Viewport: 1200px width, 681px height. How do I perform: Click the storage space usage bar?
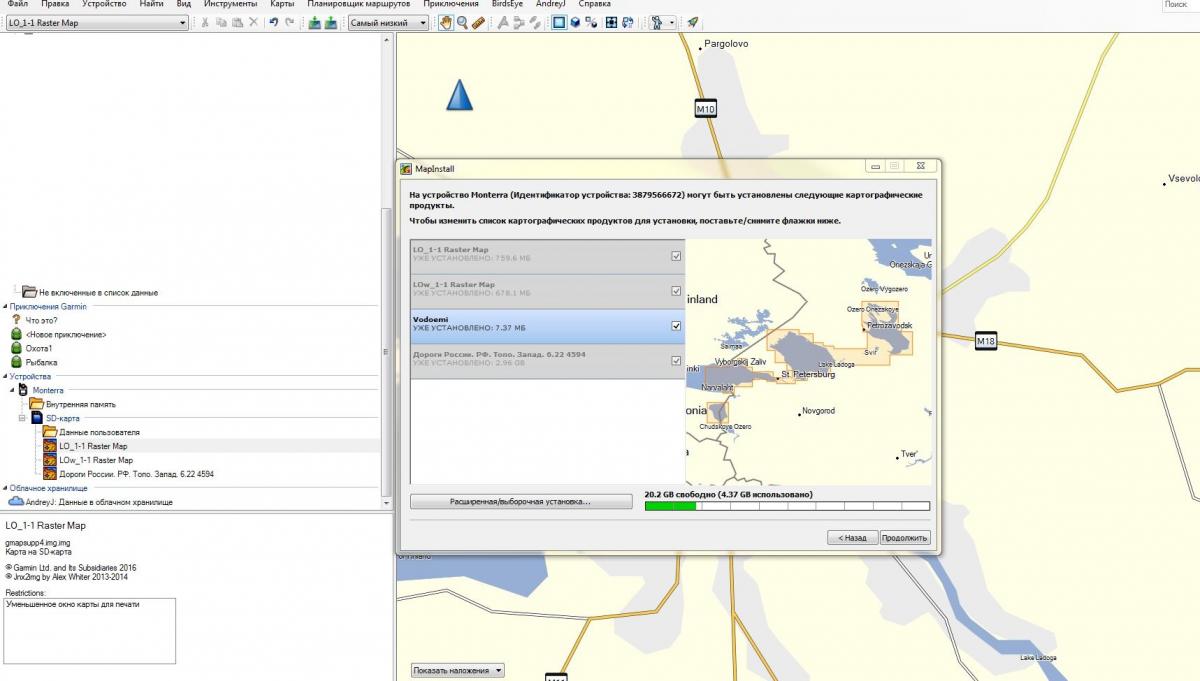coord(787,506)
